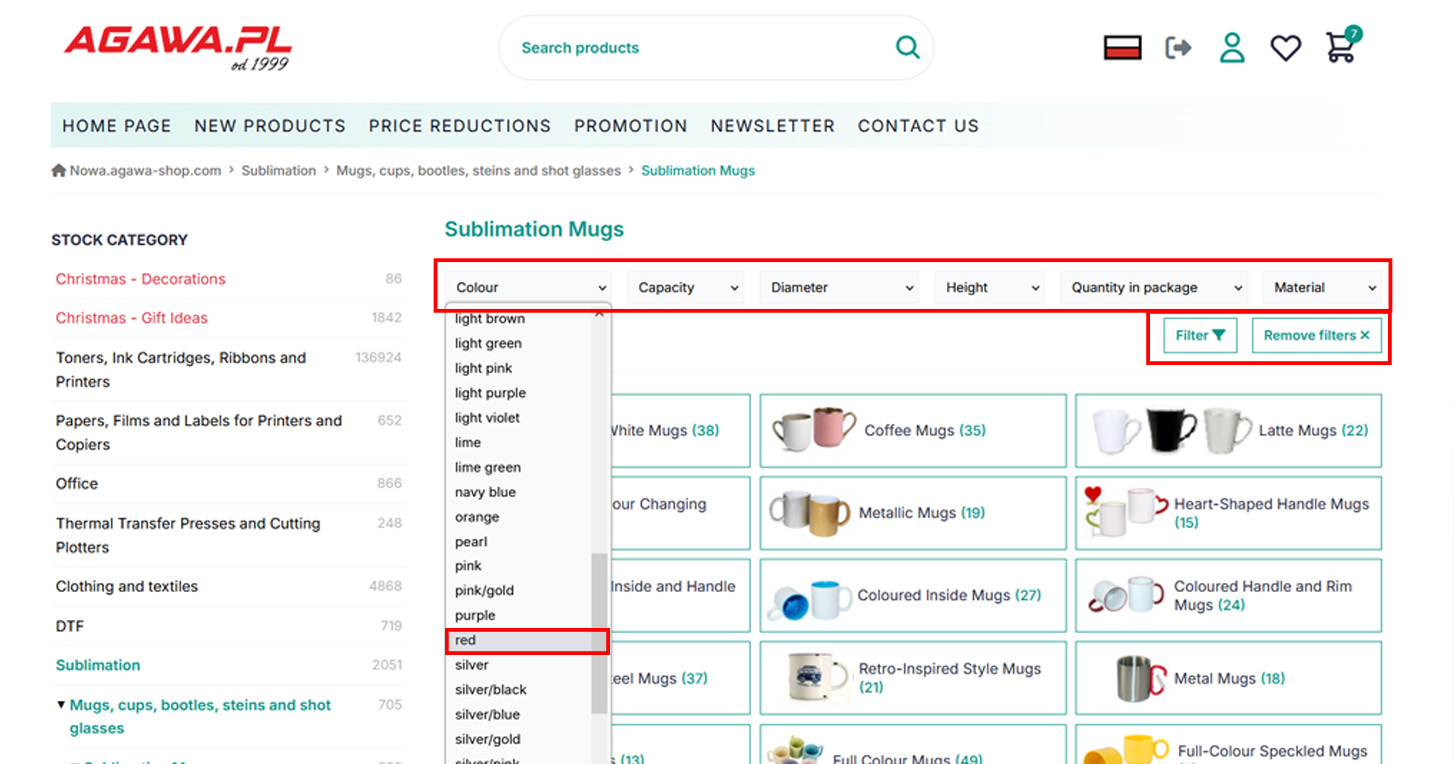Go to NEW PRODUCTS menu item
Viewport: 1454px width, 764px height.
(x=270, y=126)
